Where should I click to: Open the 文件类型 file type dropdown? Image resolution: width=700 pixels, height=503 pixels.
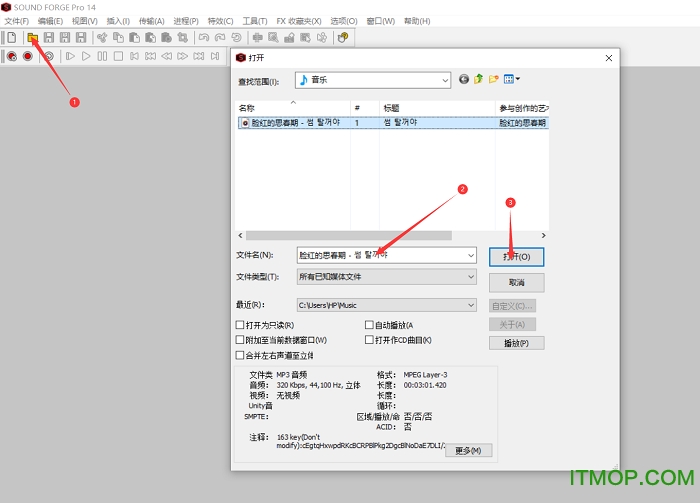pos(470,277)
